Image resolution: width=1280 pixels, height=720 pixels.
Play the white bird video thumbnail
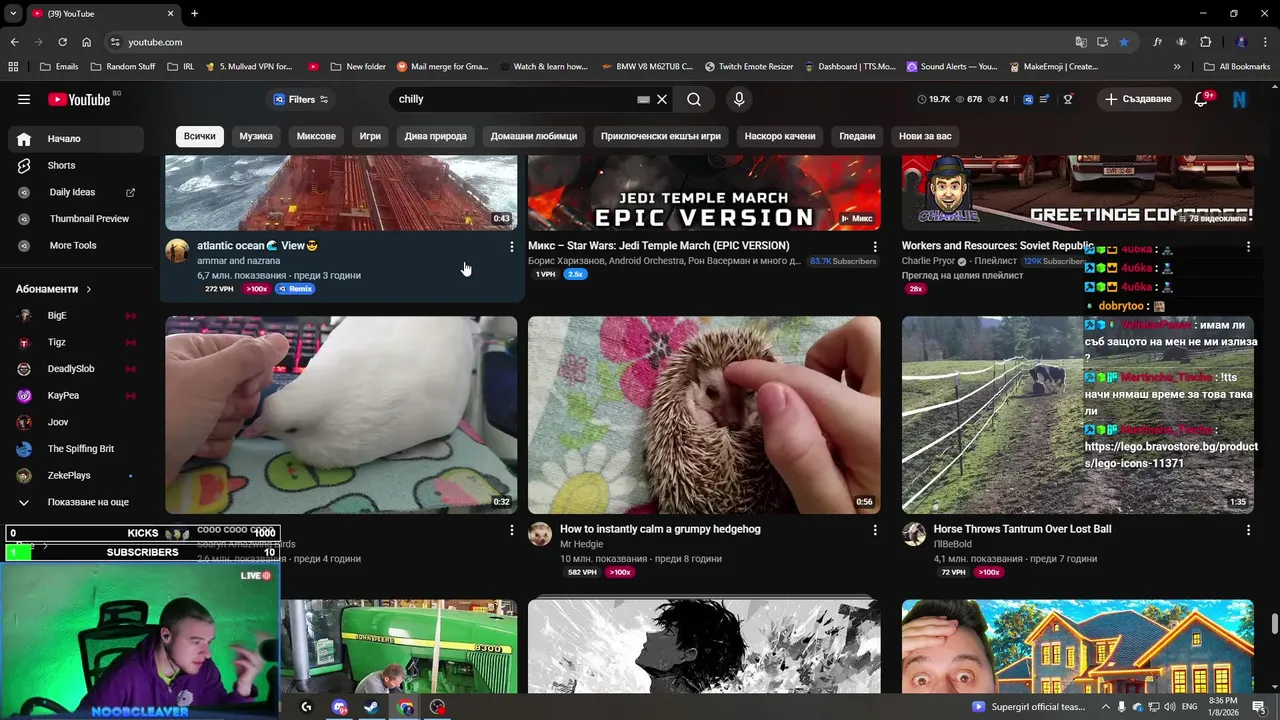coord(341,415)
